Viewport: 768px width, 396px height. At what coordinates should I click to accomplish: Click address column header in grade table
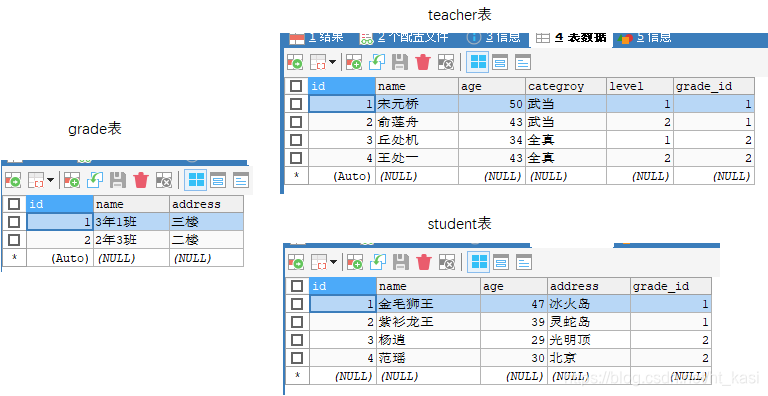(x=206, y=204)
